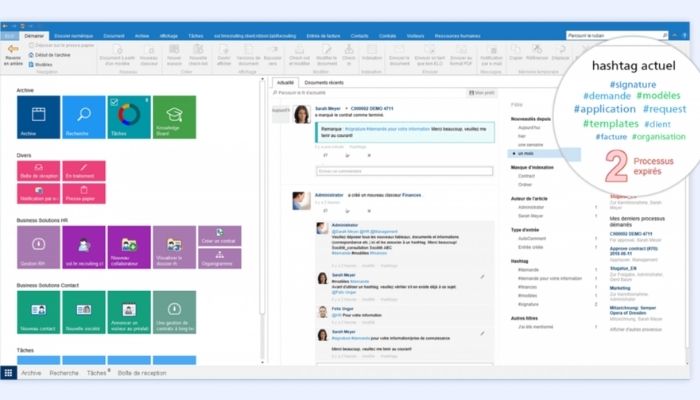Click Boîte de réception in bottom bar
Image resolution: width=700 pixels, height=400 pixels.
point(142,373)
